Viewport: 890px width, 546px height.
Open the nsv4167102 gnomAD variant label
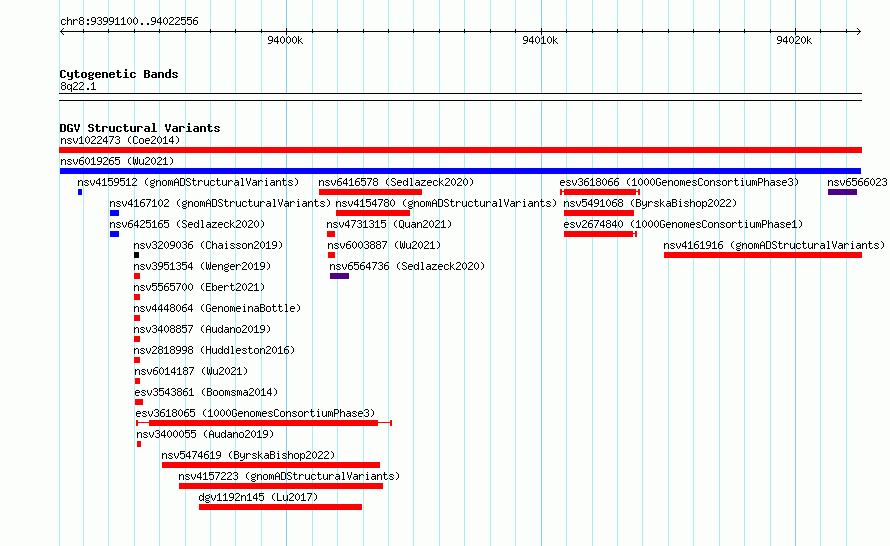coord(220,203)
